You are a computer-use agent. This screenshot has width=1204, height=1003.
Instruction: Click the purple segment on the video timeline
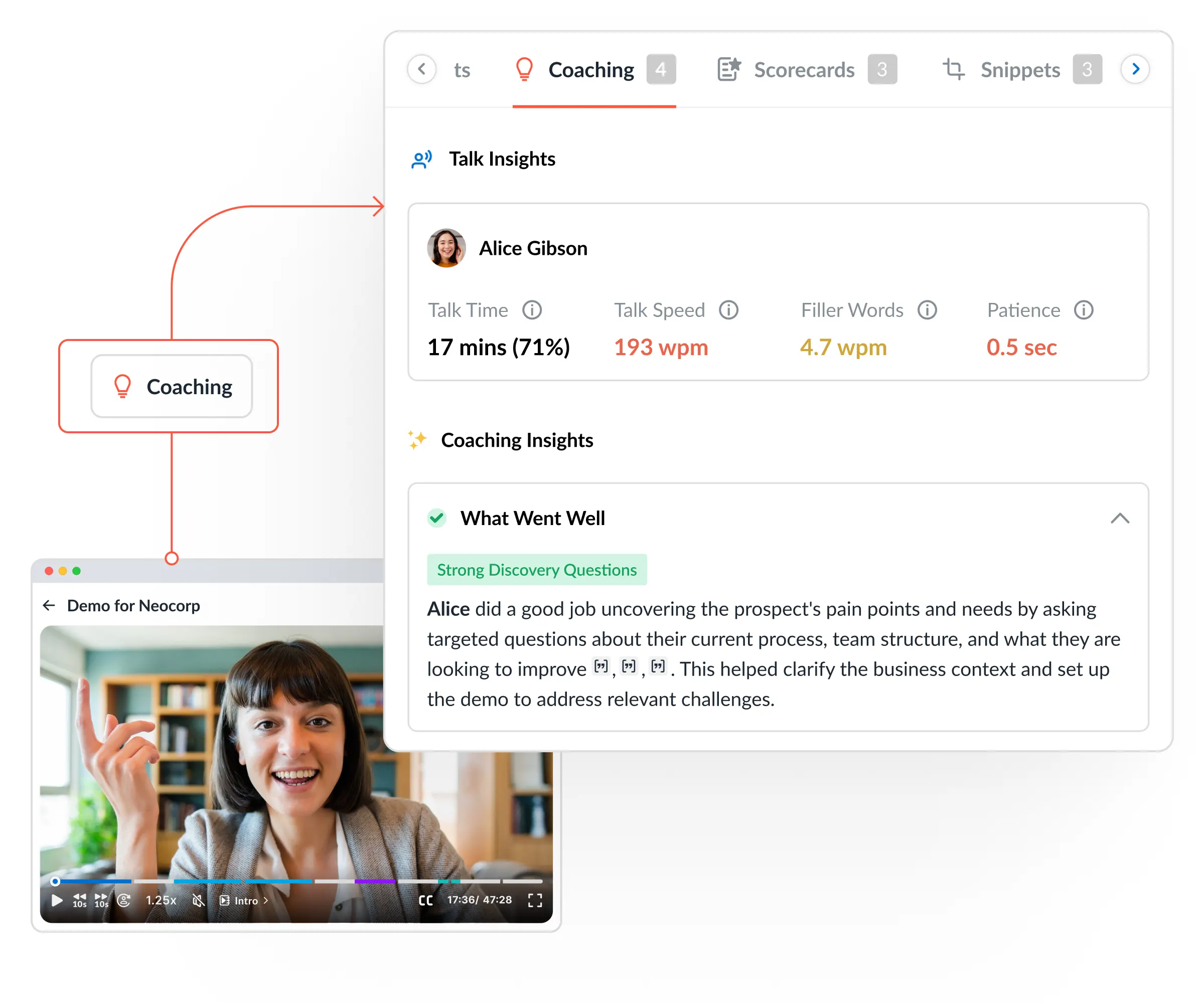pyautogui.click(x=375, y=881)
